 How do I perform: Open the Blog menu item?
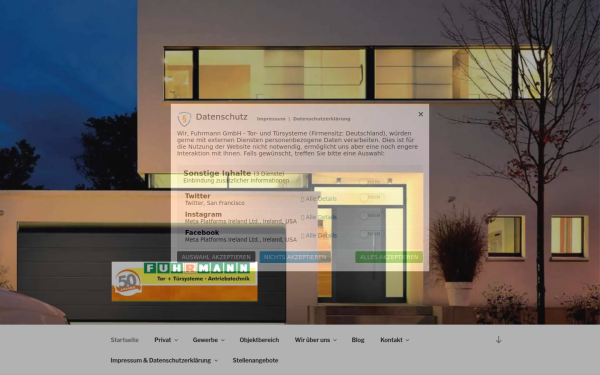coord(358,340)
